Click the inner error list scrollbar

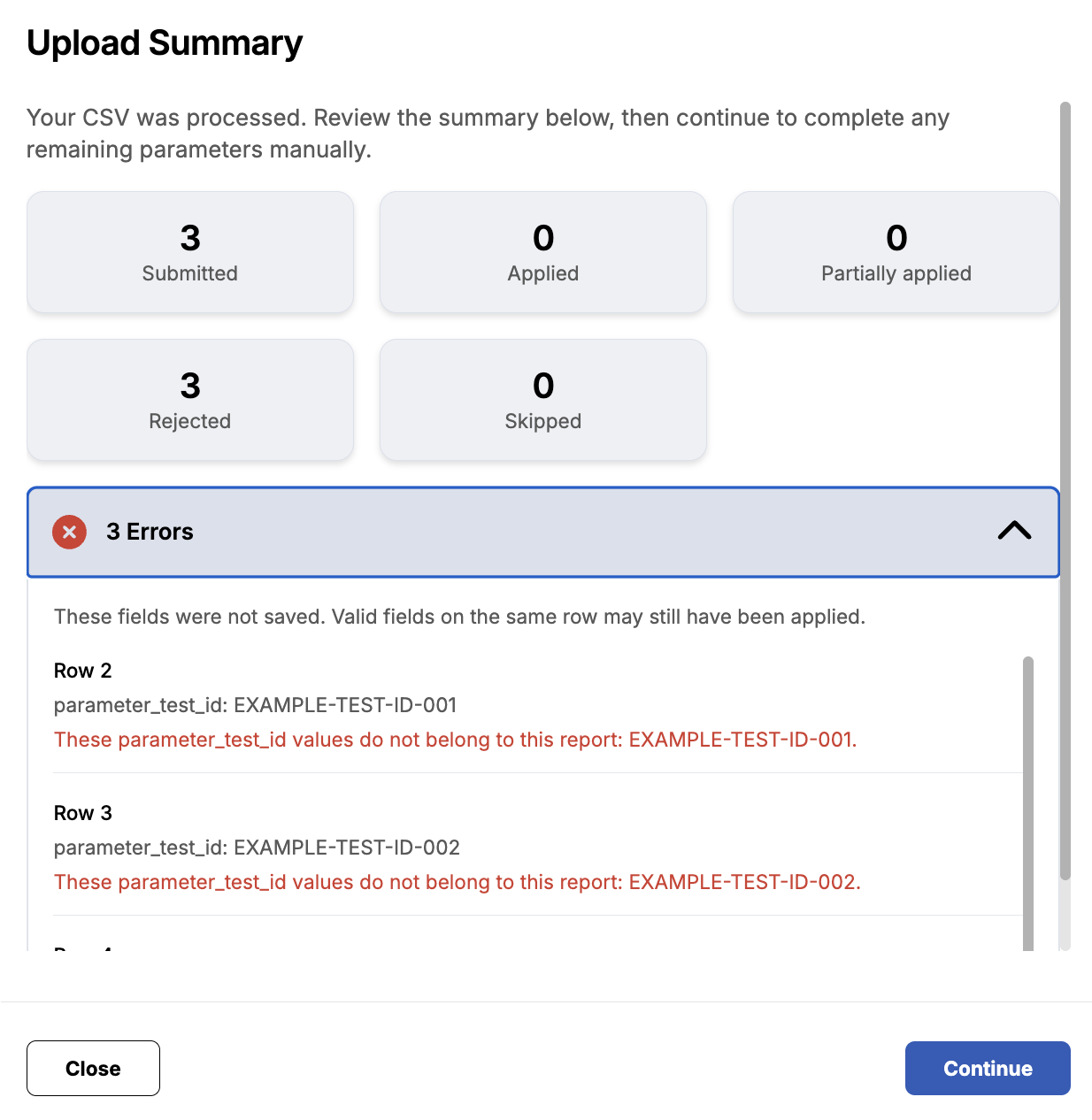pos(1028,803)
